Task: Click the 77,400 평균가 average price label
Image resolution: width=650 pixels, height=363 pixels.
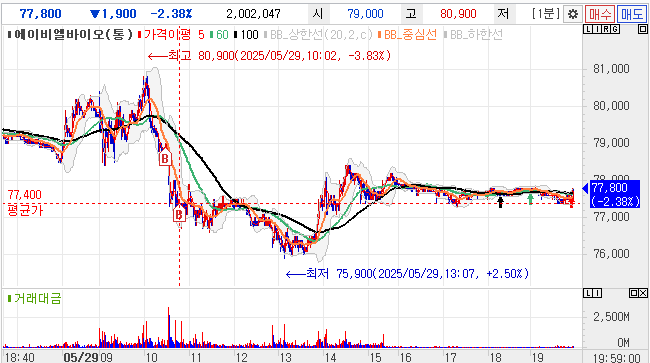Action: 25,202
